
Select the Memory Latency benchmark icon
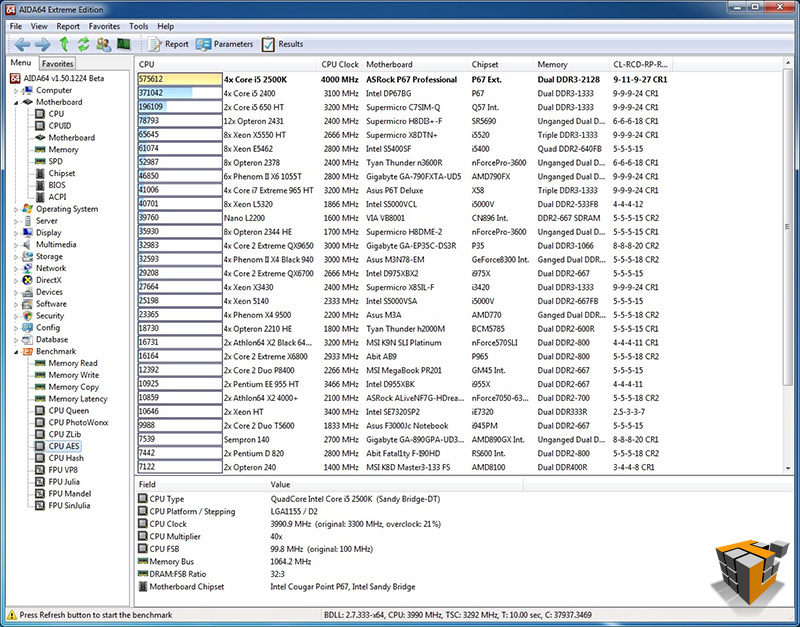pyautogui.click(x=40, y=399)
